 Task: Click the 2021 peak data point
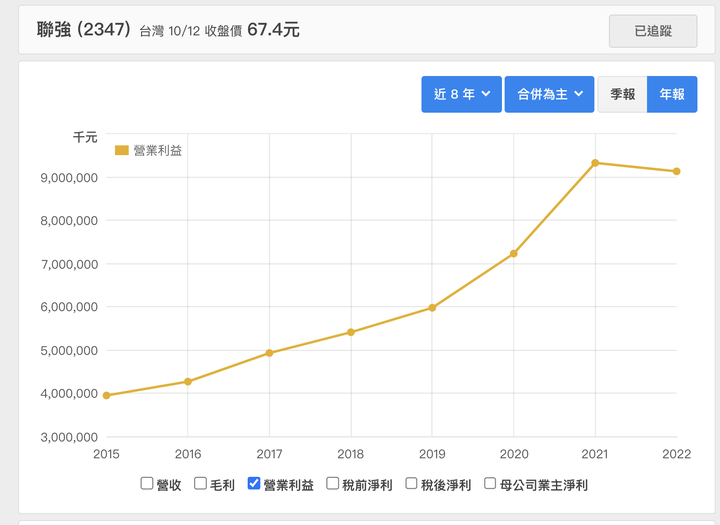595,163
